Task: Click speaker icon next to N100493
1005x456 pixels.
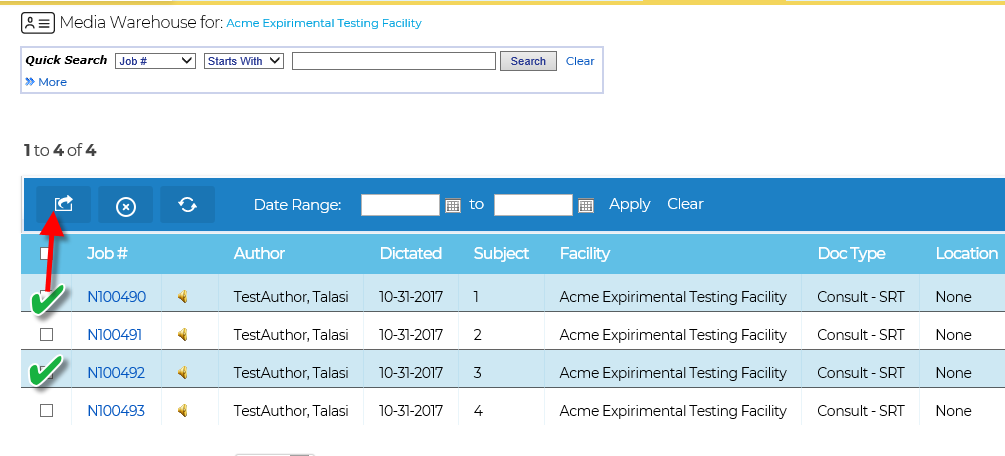Action: [183, 410]
